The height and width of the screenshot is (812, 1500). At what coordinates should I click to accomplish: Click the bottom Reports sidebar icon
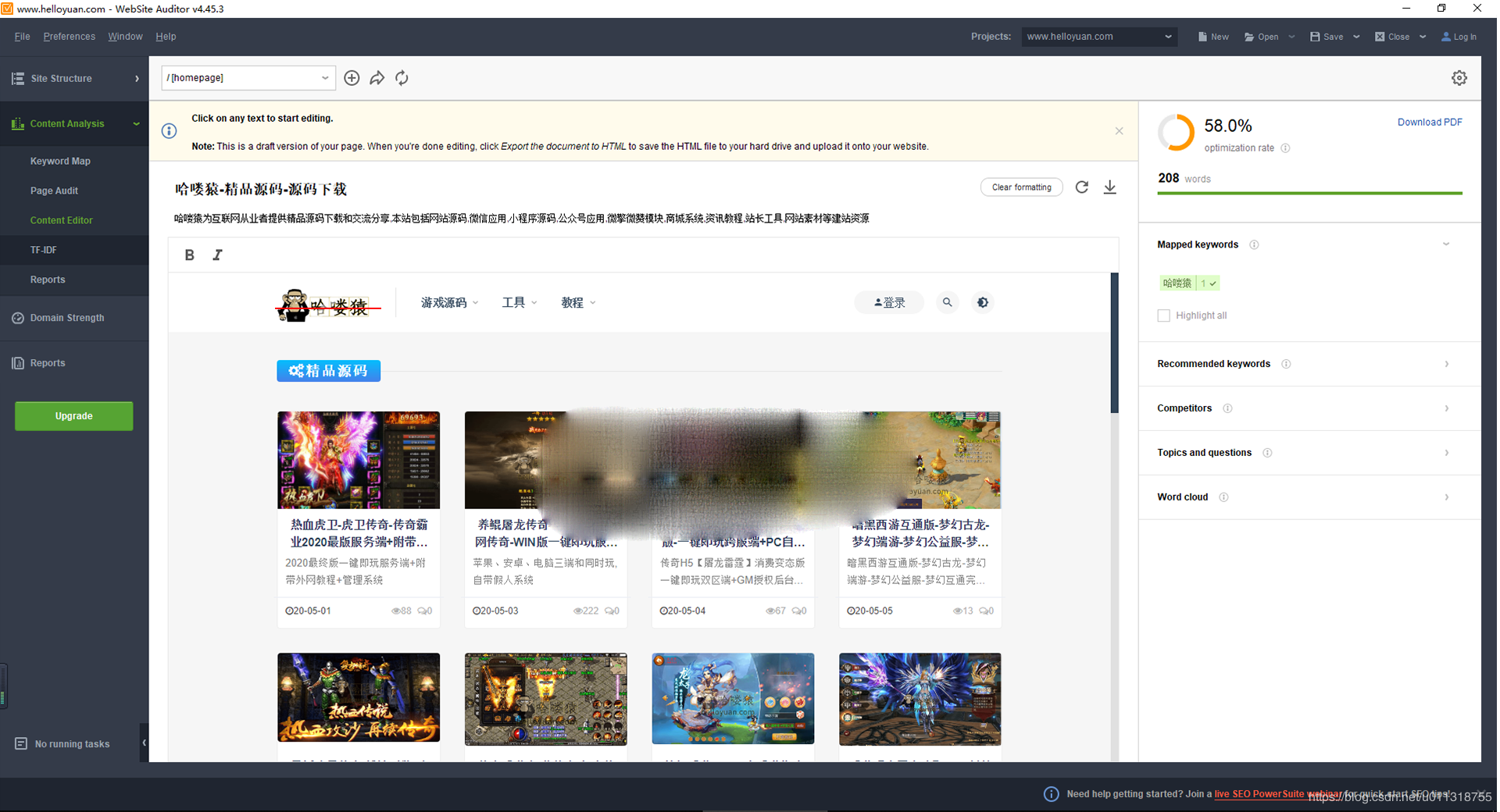(x=18, y=363)
